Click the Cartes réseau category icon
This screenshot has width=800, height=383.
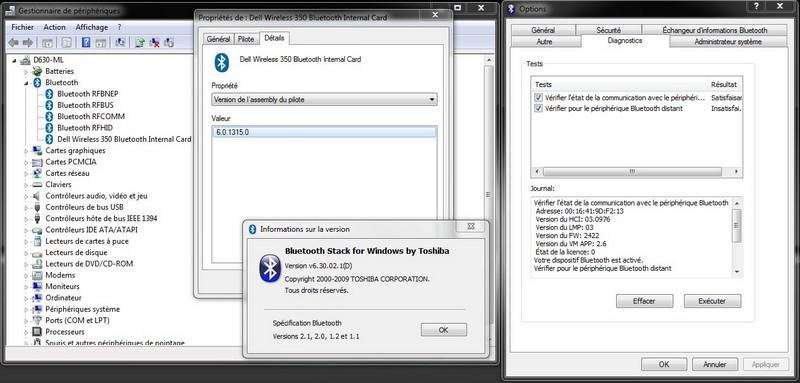pyautogui.click(x=37, y=173)
